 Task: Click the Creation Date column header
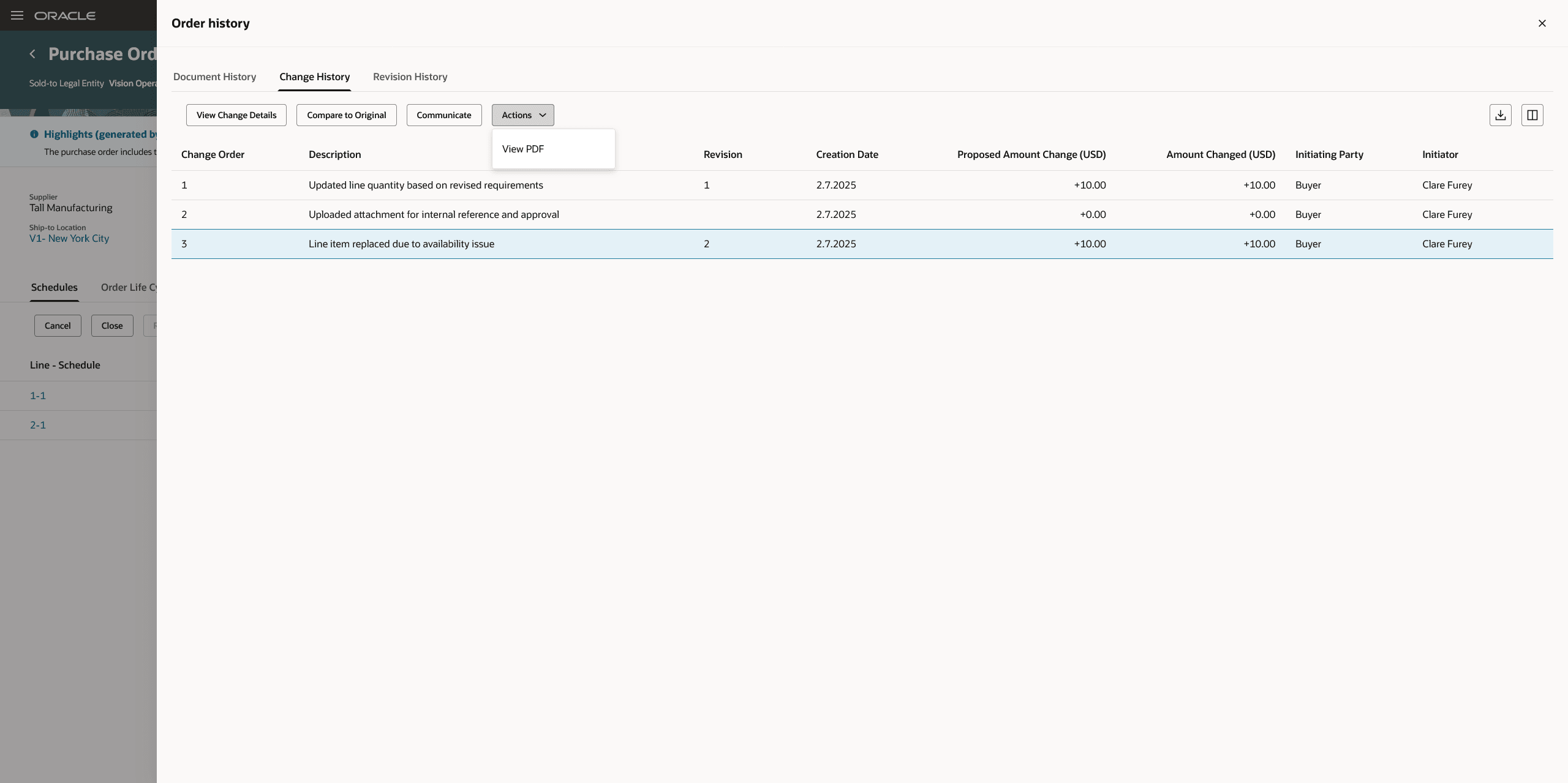(846, 154)
